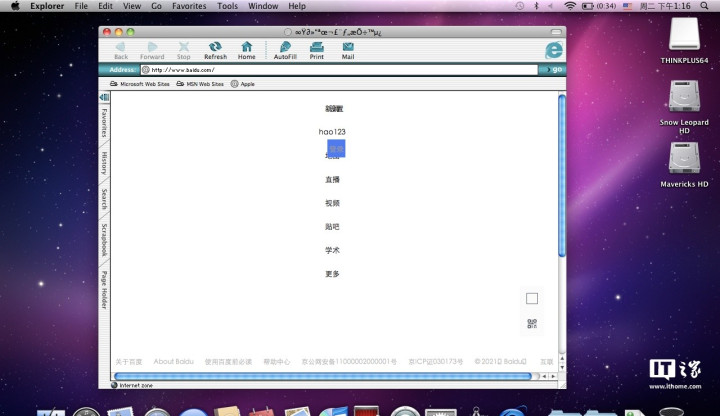Click the 贴吧 link

(x=332, y=226)
